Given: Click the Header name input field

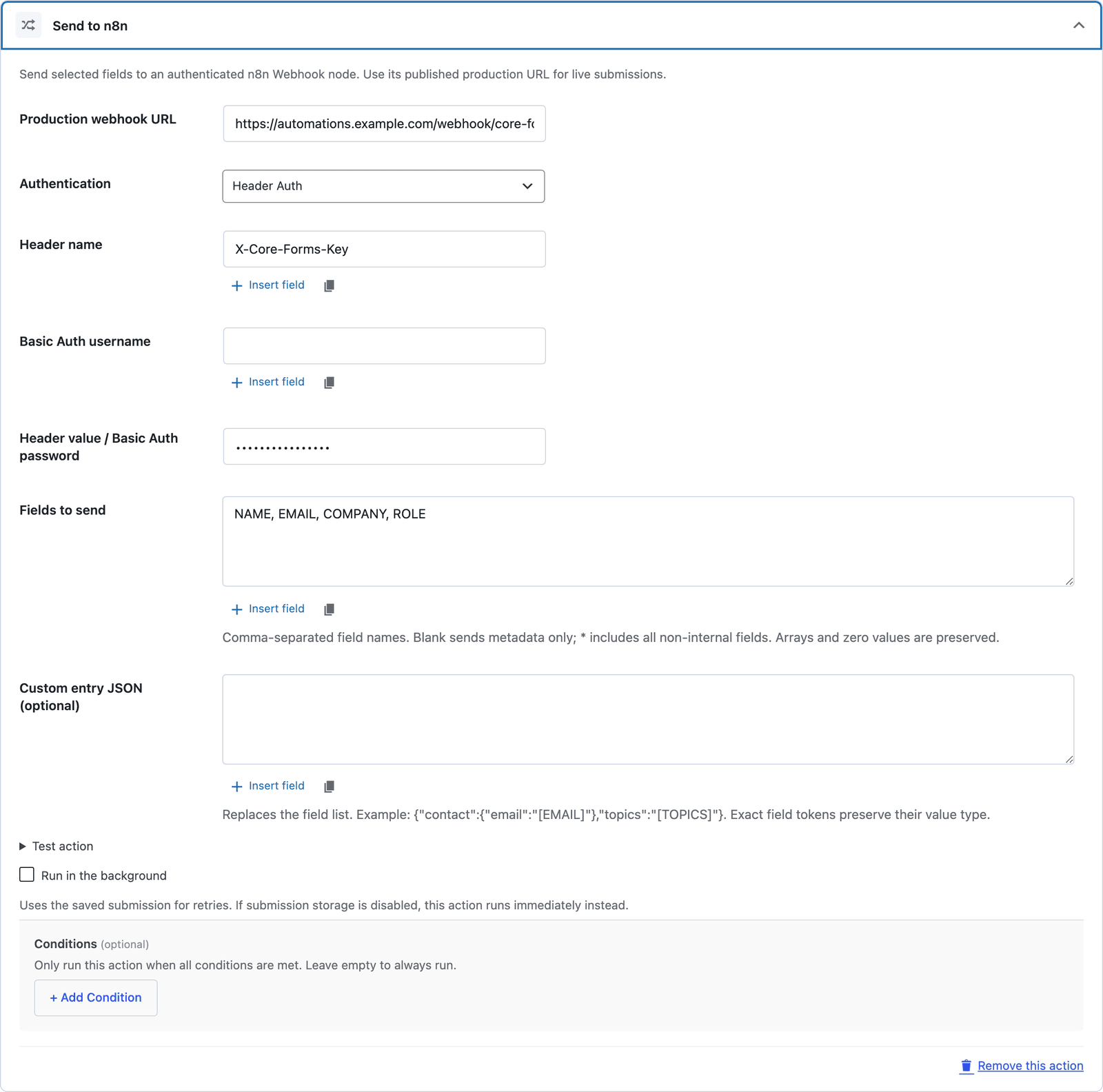Looking at the screenshot, I should coord(384,249).
